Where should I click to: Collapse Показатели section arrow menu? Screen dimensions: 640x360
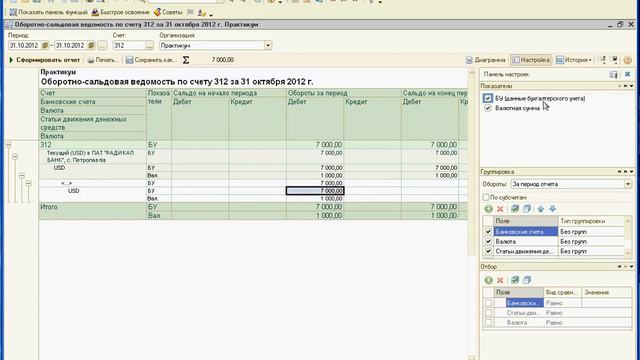click(x=631, y=86)
